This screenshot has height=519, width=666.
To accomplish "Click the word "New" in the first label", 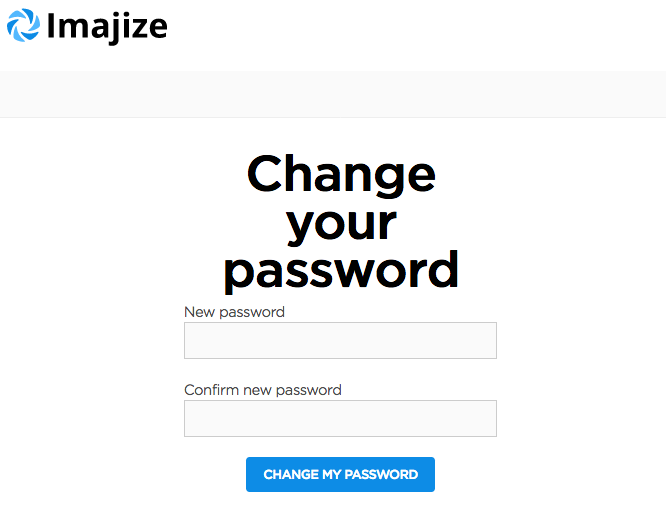I will pyautogui.click(x=199, y=312).
